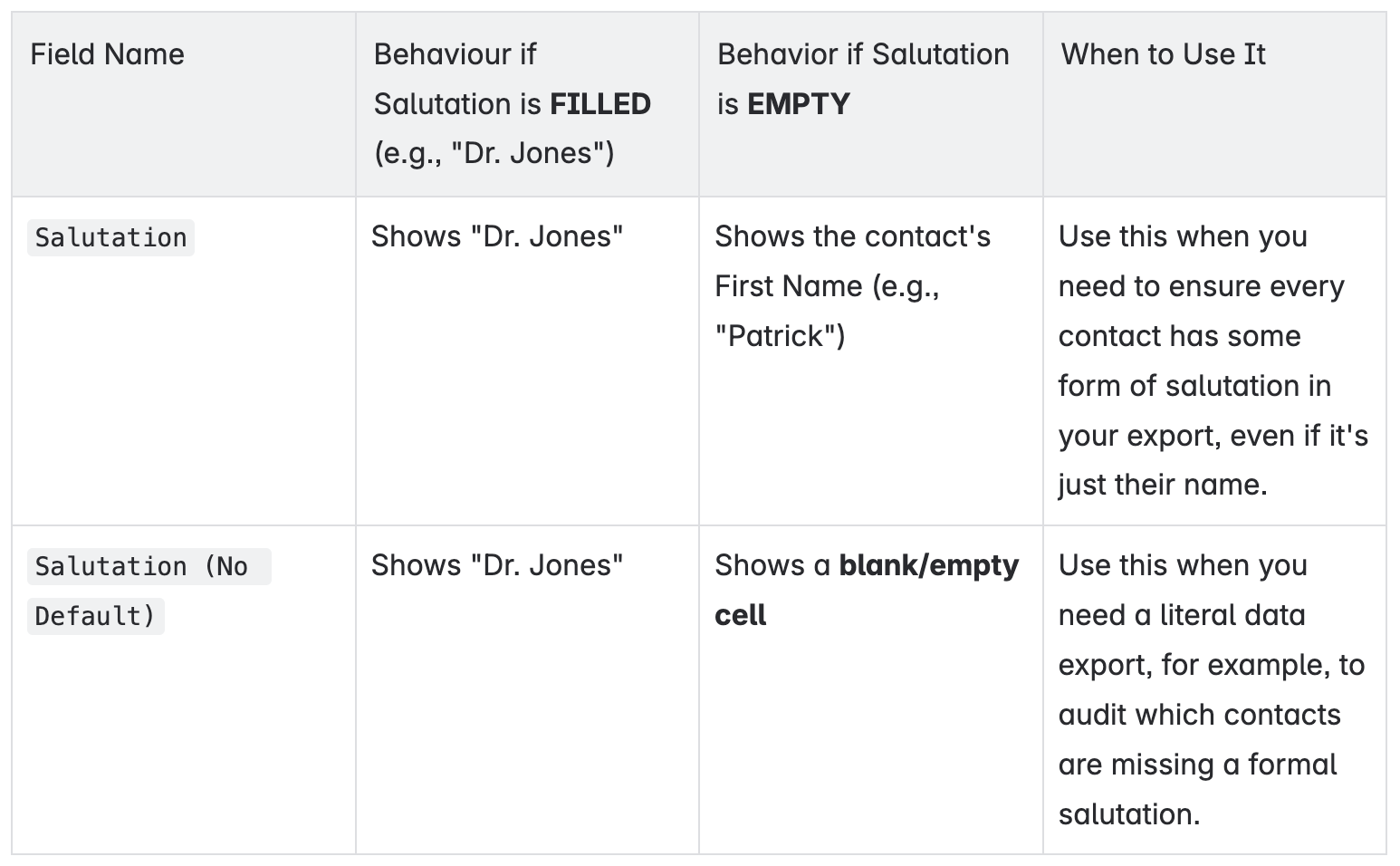Click the first row's "Shows "Dr. Jones"" cell
The width and height of the screenshot is (1400, 866).
(x=496, y=236)
